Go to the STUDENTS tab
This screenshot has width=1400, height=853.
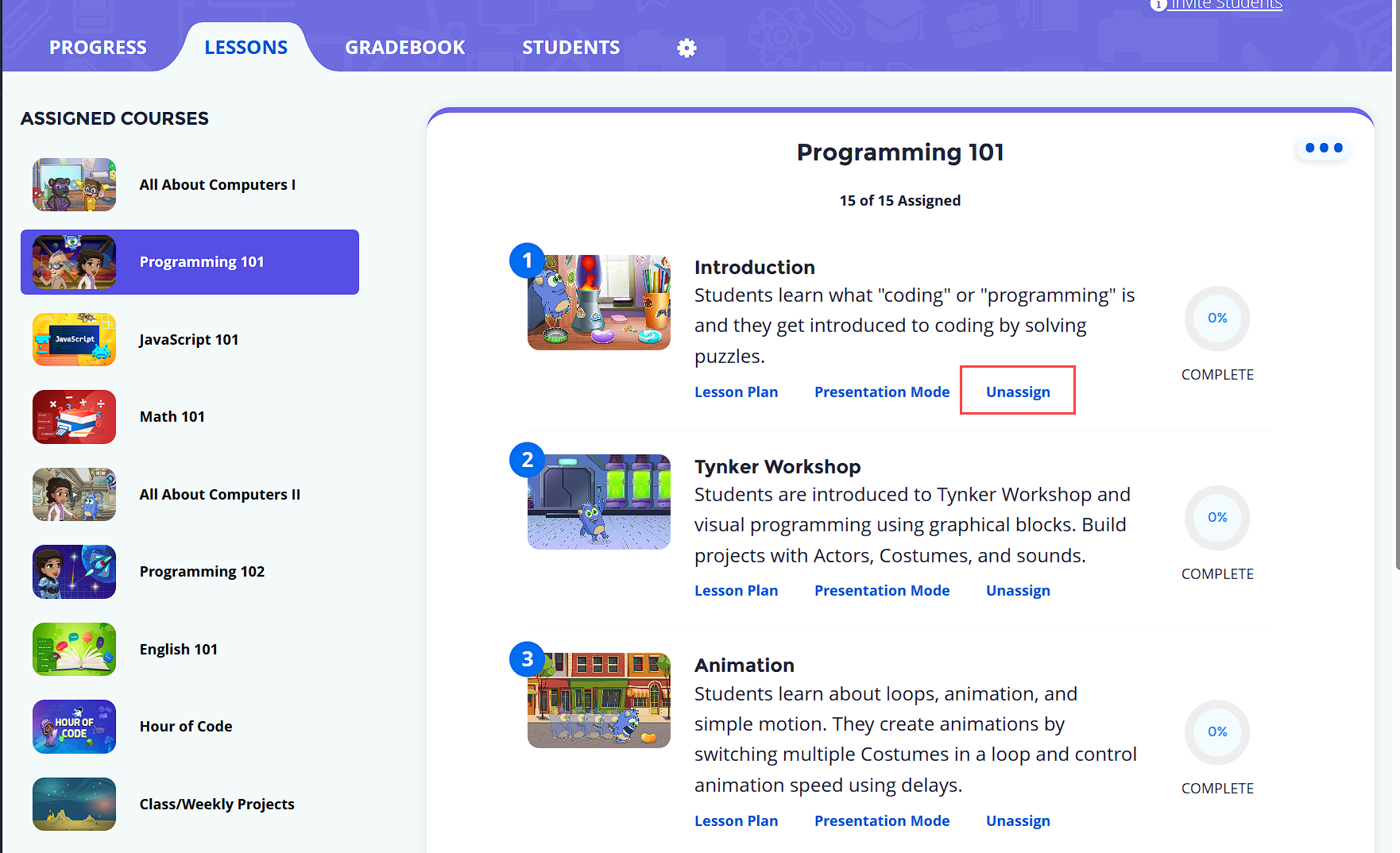(571, 48)
